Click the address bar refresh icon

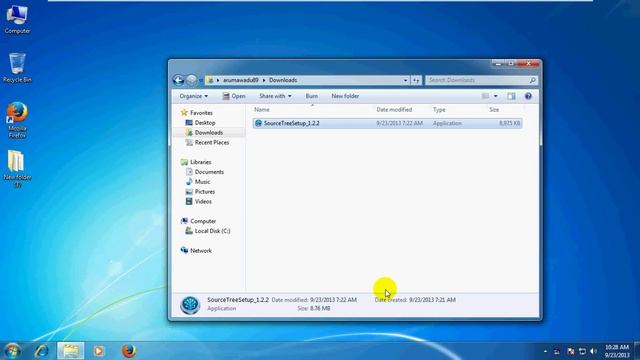(416, 80)
